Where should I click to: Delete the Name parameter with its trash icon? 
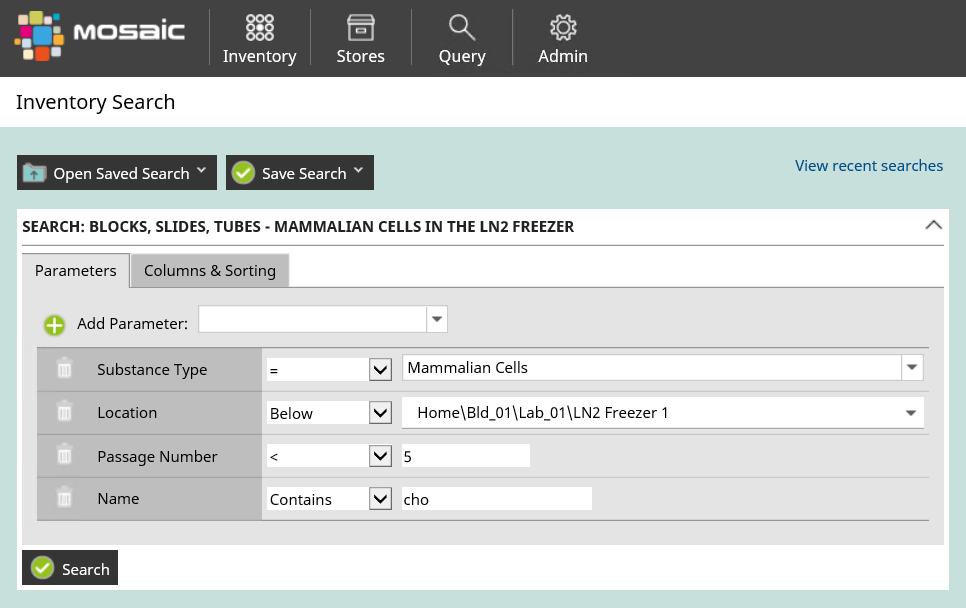(x=64, y=498)
